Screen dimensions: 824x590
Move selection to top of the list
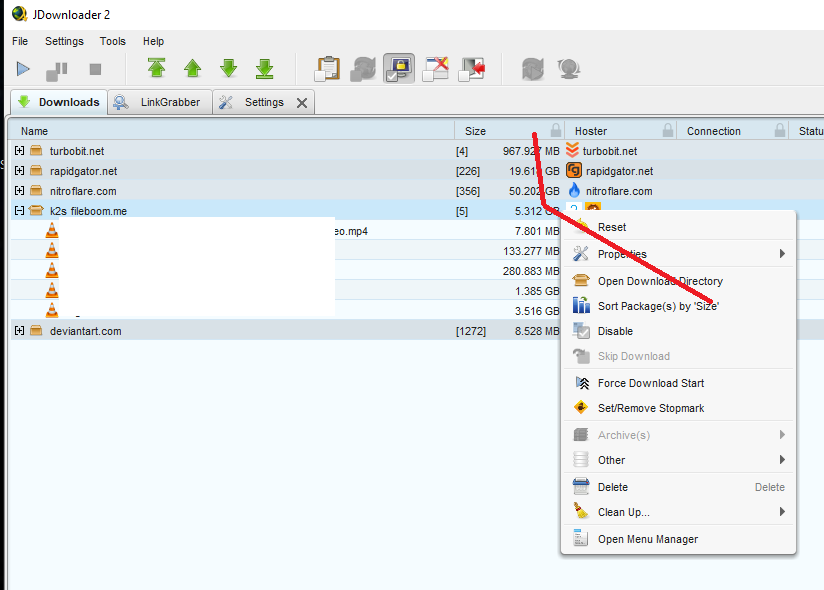(157, 68)
